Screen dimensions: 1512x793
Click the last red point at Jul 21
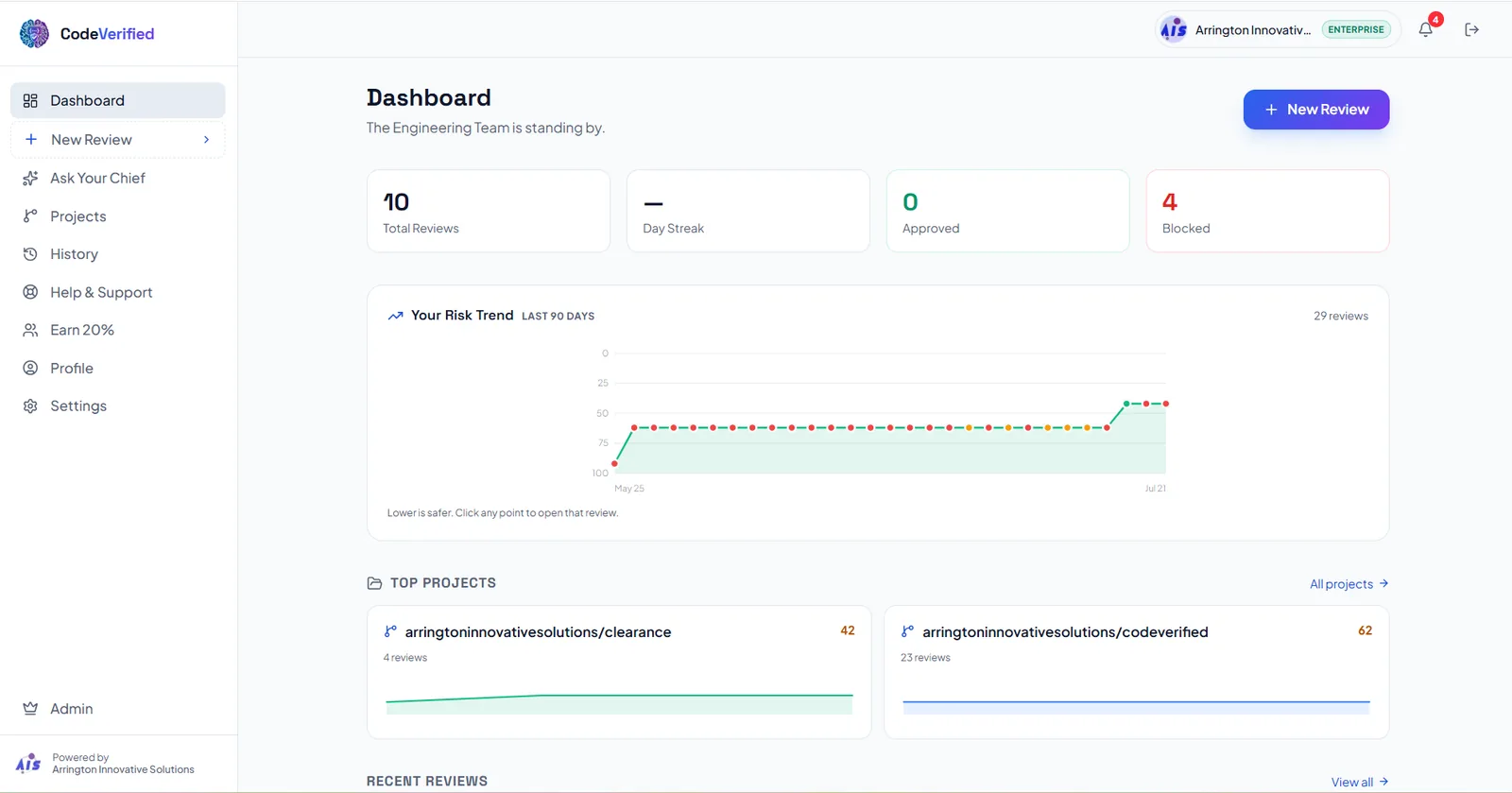pyautogui.click(x=1165, y=404)
